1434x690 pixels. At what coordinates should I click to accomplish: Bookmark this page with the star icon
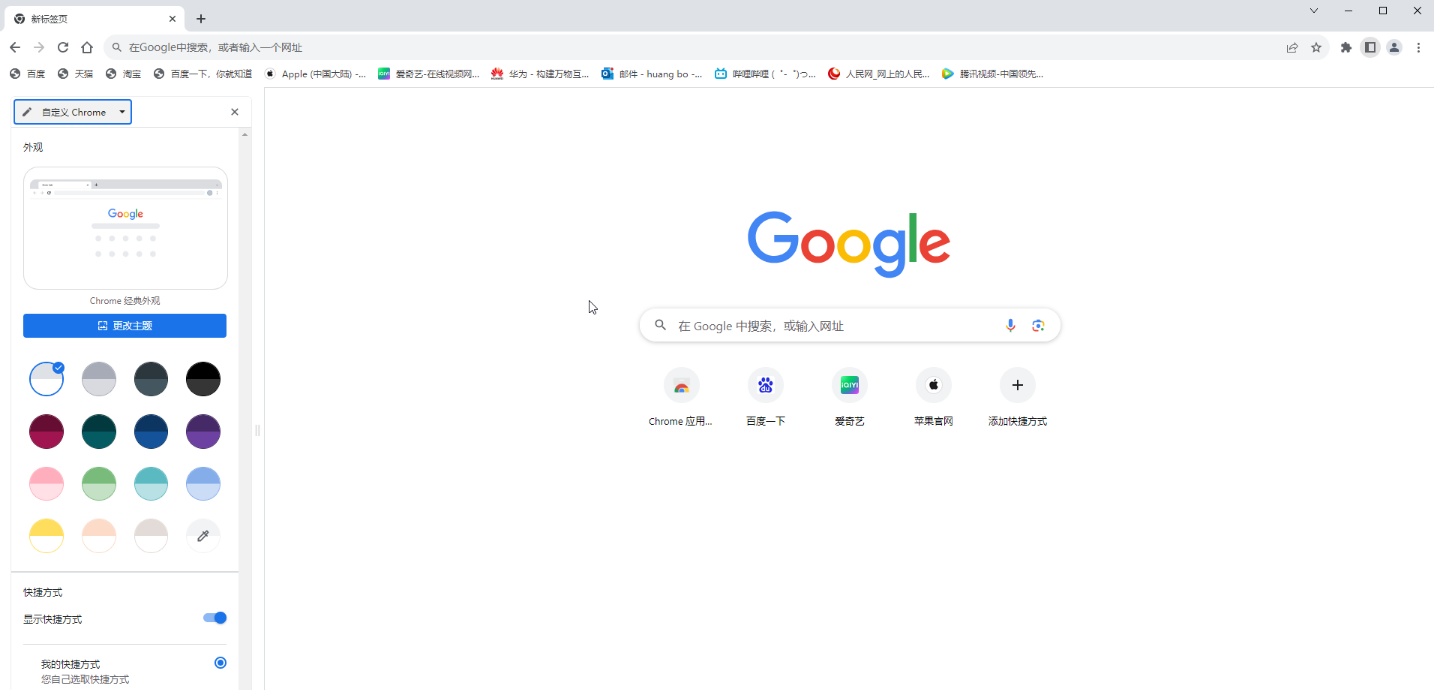(1316, 47)
